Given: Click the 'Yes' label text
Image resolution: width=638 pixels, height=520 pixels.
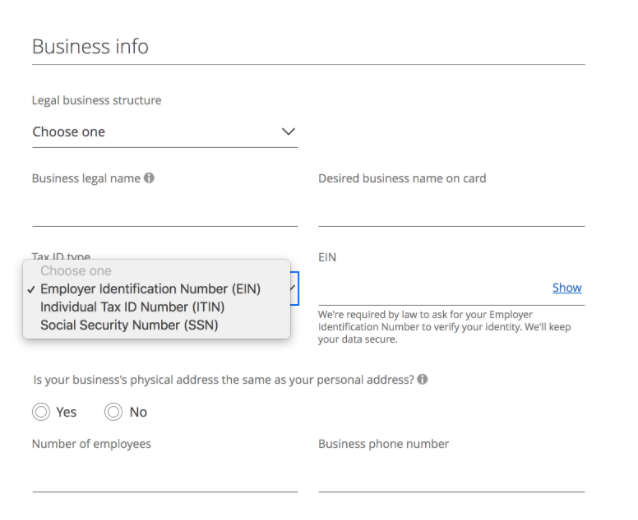Looking at the screenshot, I should [68, 412].
